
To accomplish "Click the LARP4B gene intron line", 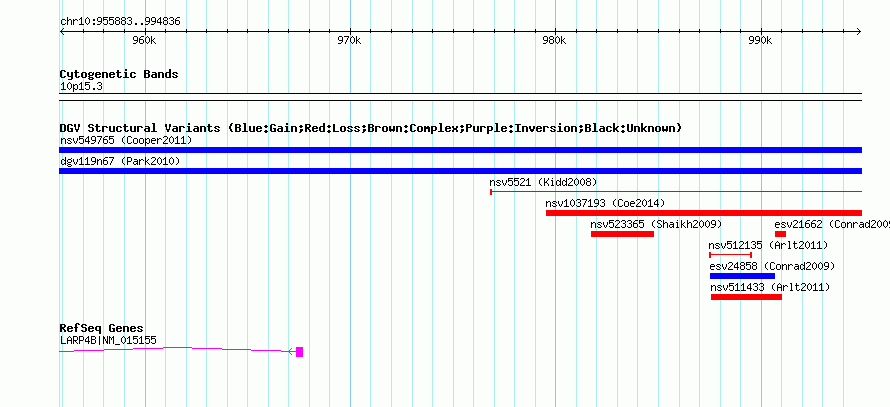I will [x=175, y=350].
